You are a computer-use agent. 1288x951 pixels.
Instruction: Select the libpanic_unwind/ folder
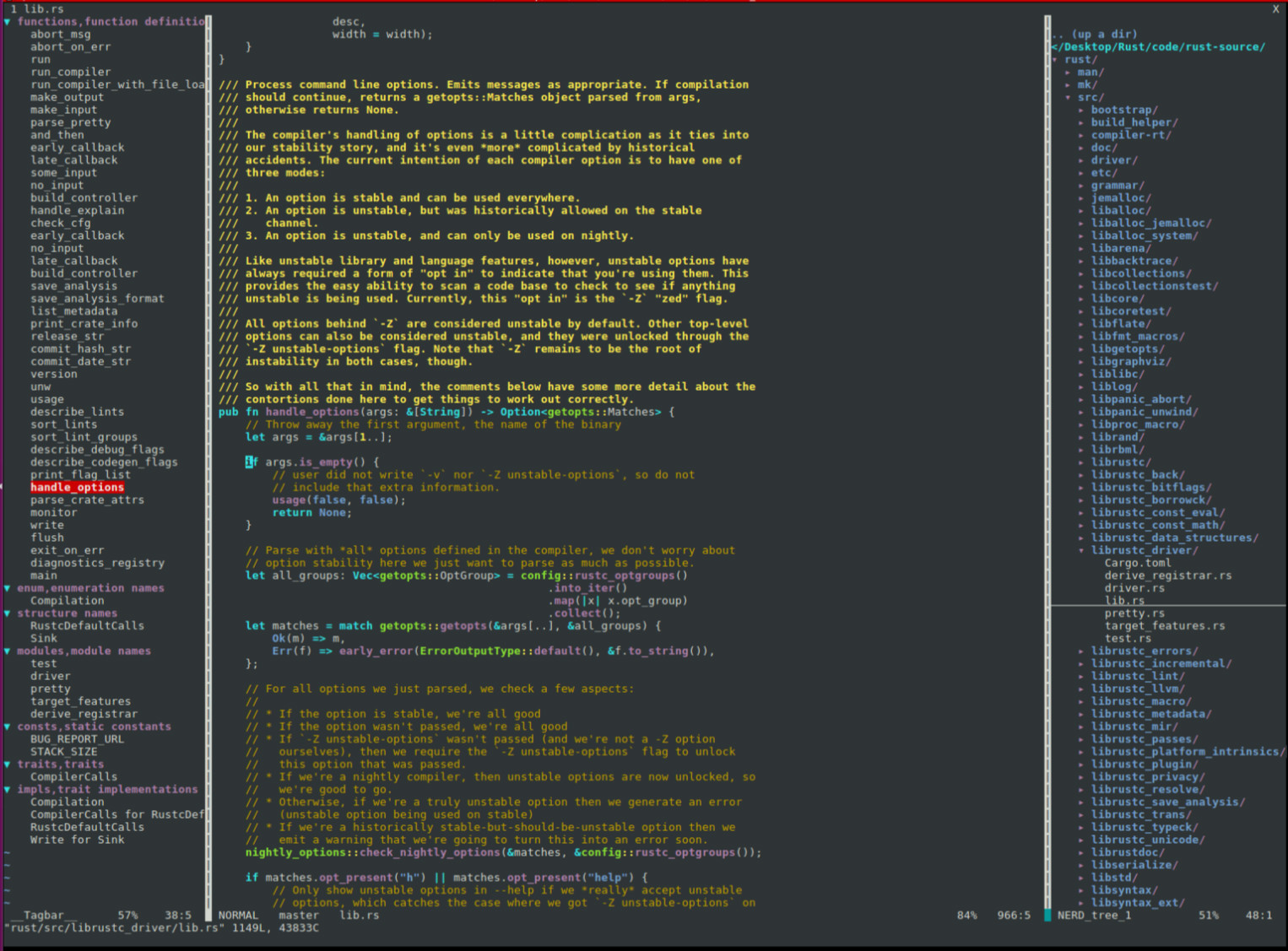coord(1145,412)
